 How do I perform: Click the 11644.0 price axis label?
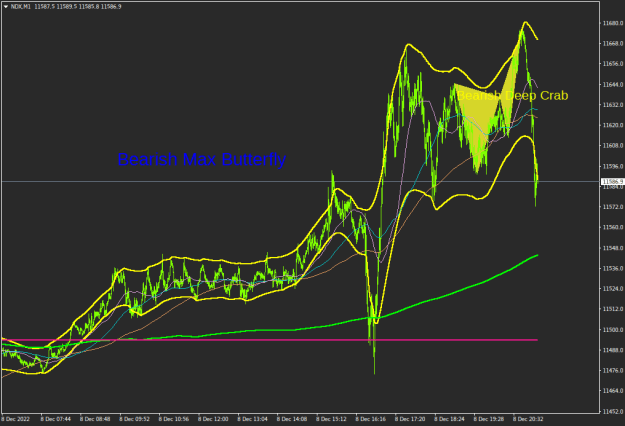pos(613,84)
